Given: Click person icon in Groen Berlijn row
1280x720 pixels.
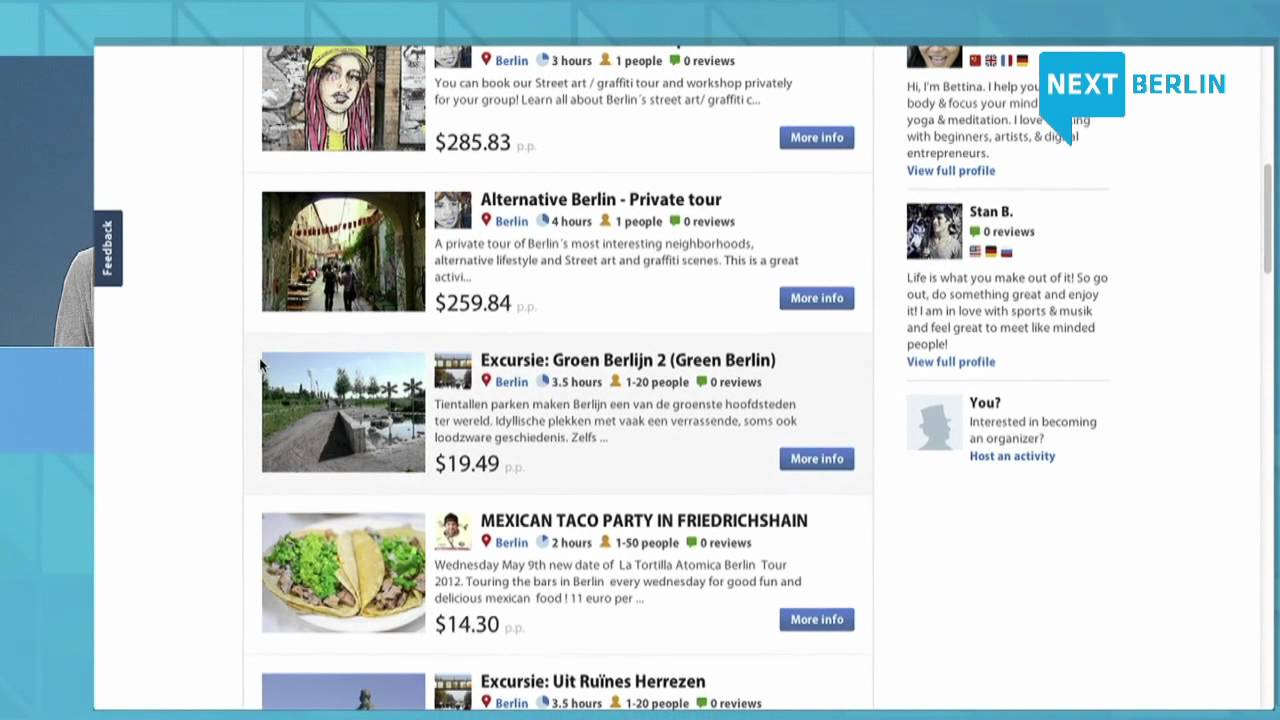Looking at the screenshot, I should (x=616, y=381).
